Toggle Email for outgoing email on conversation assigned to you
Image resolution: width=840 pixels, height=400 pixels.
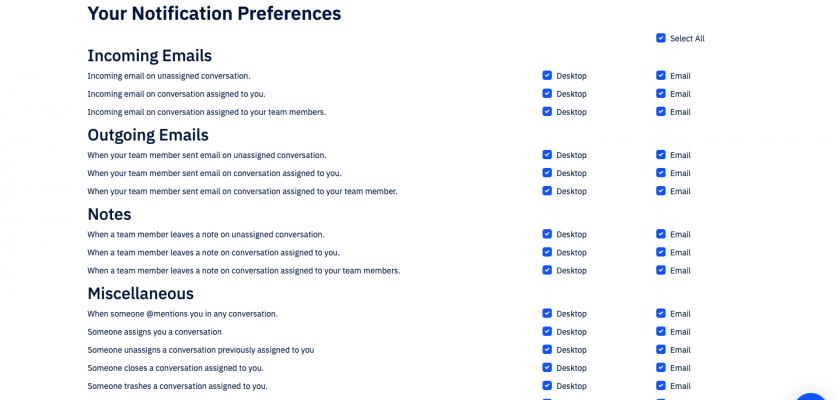click(x=661, y=173)
